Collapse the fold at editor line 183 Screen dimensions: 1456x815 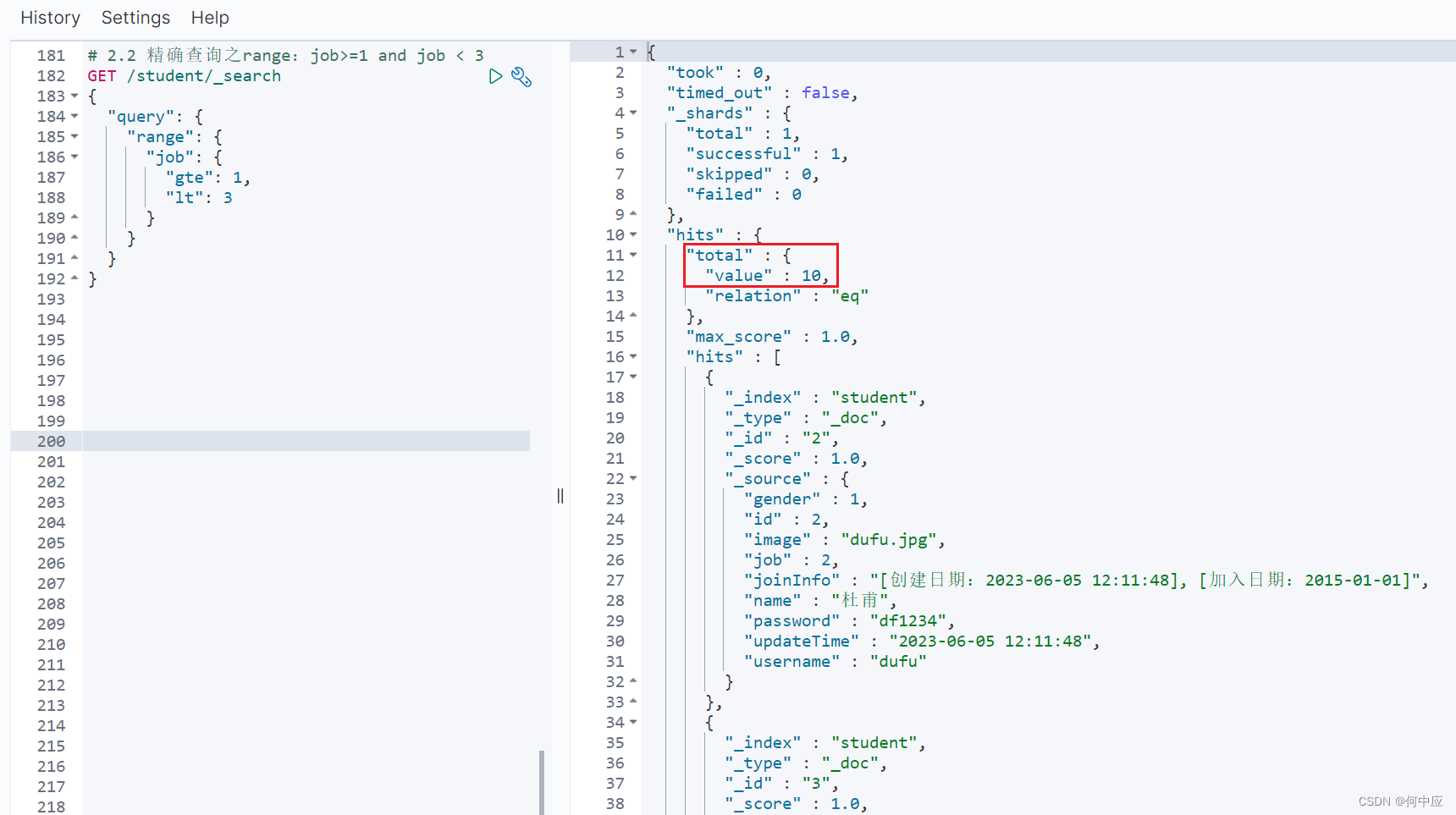(74, 96)
